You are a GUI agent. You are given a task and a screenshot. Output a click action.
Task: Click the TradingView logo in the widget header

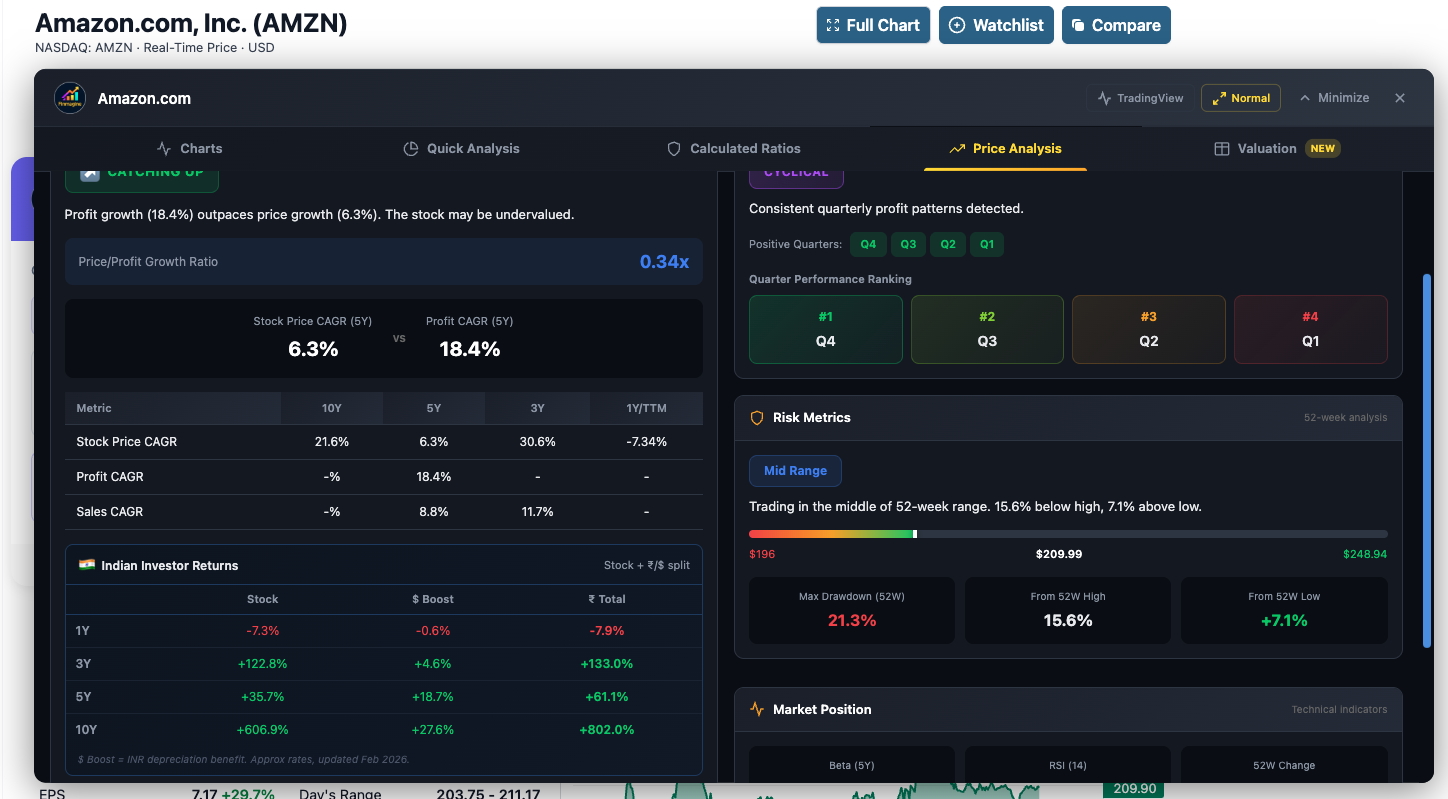(x=1107, y=98)
